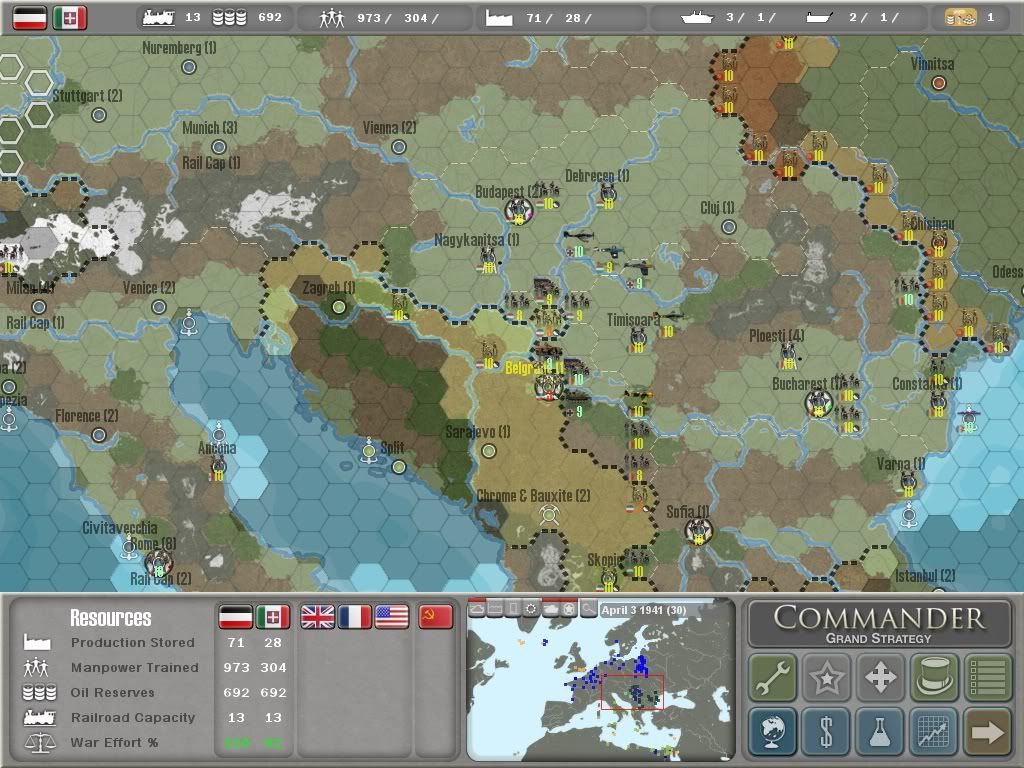Toggle the factory overlay above the minimap

(496, 609)
